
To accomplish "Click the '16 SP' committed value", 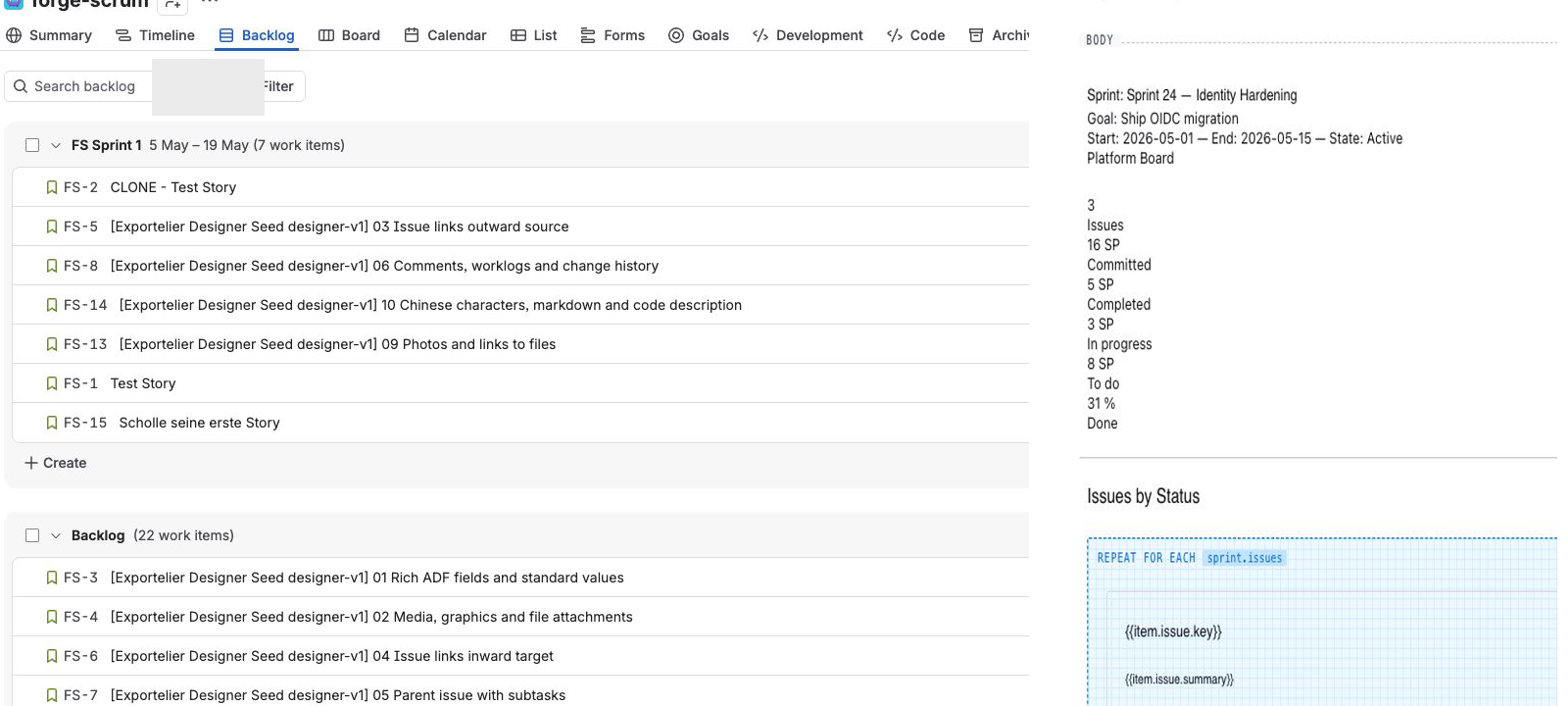I will pyautogui.click(x=1102, y=245).
